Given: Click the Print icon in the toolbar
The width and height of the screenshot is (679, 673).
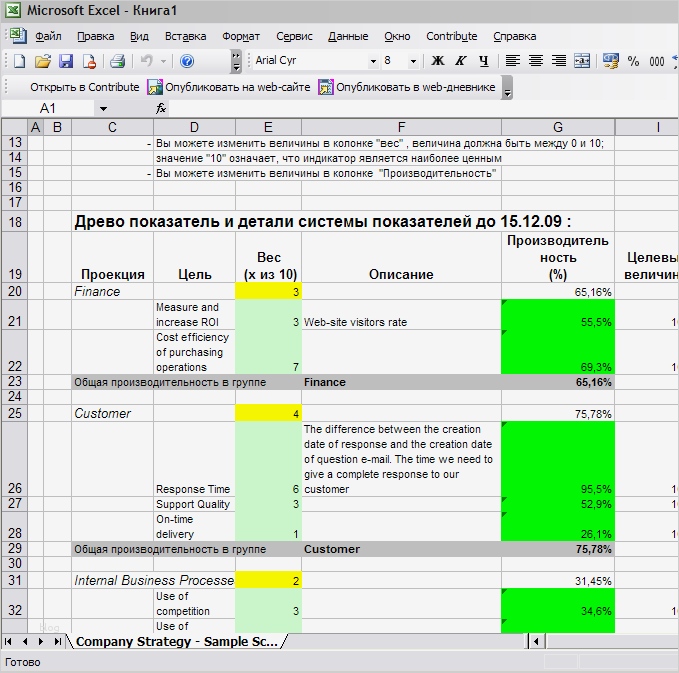Looking at the screenshot, I should (117, 61).
